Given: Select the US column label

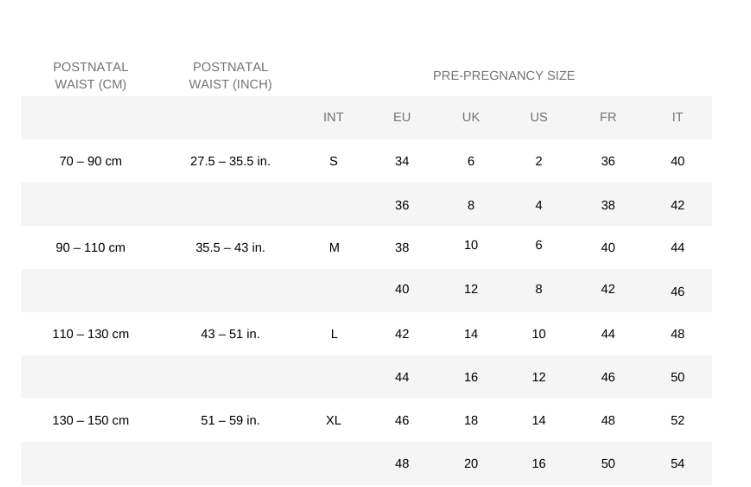Looking at the screenshot, I should coord(539,118).
